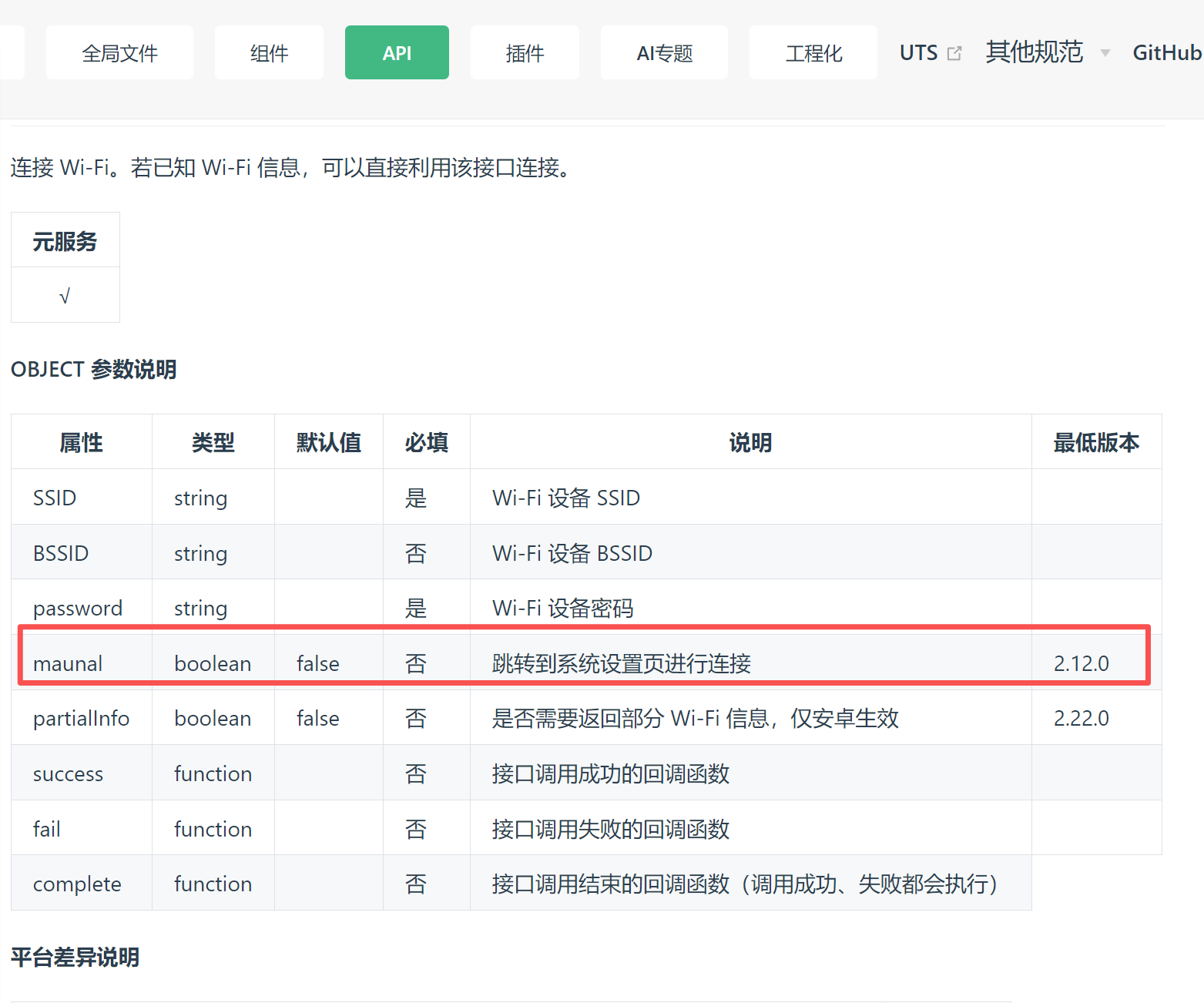Expand the 其他规范 dropdown arrow

[x=1105, y=53]
